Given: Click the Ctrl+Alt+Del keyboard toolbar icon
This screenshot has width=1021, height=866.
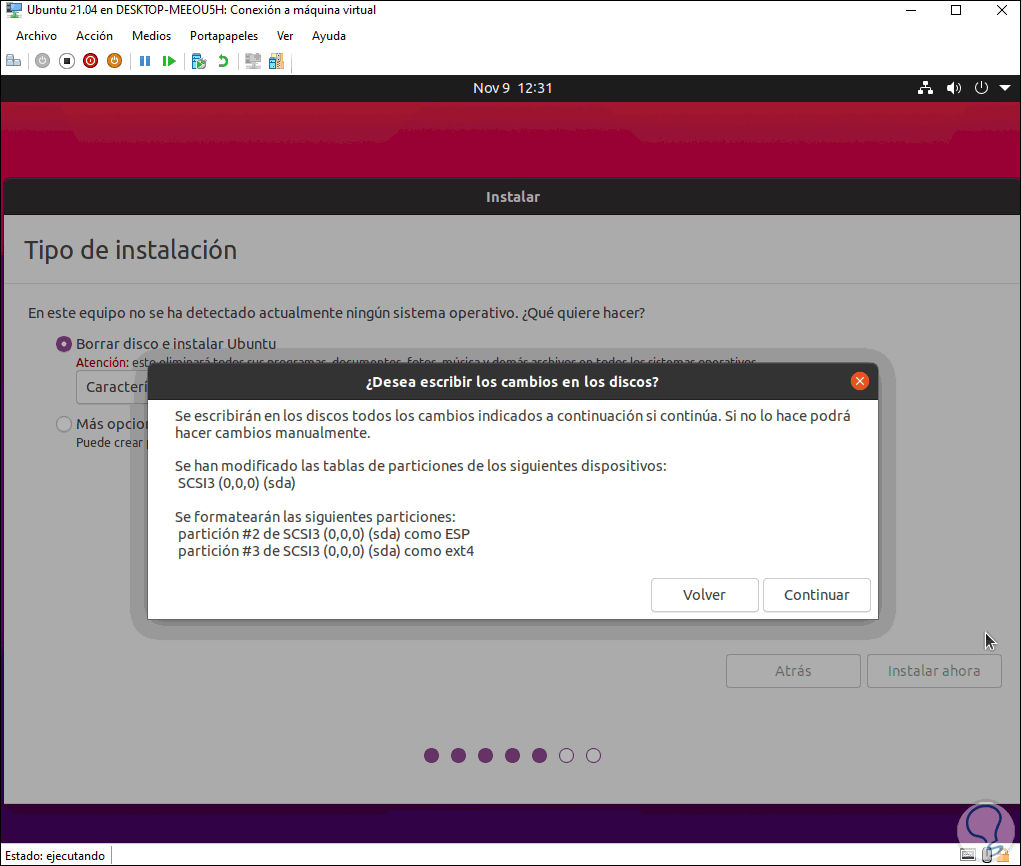Looking at the screenshot, I should [14, 61].
